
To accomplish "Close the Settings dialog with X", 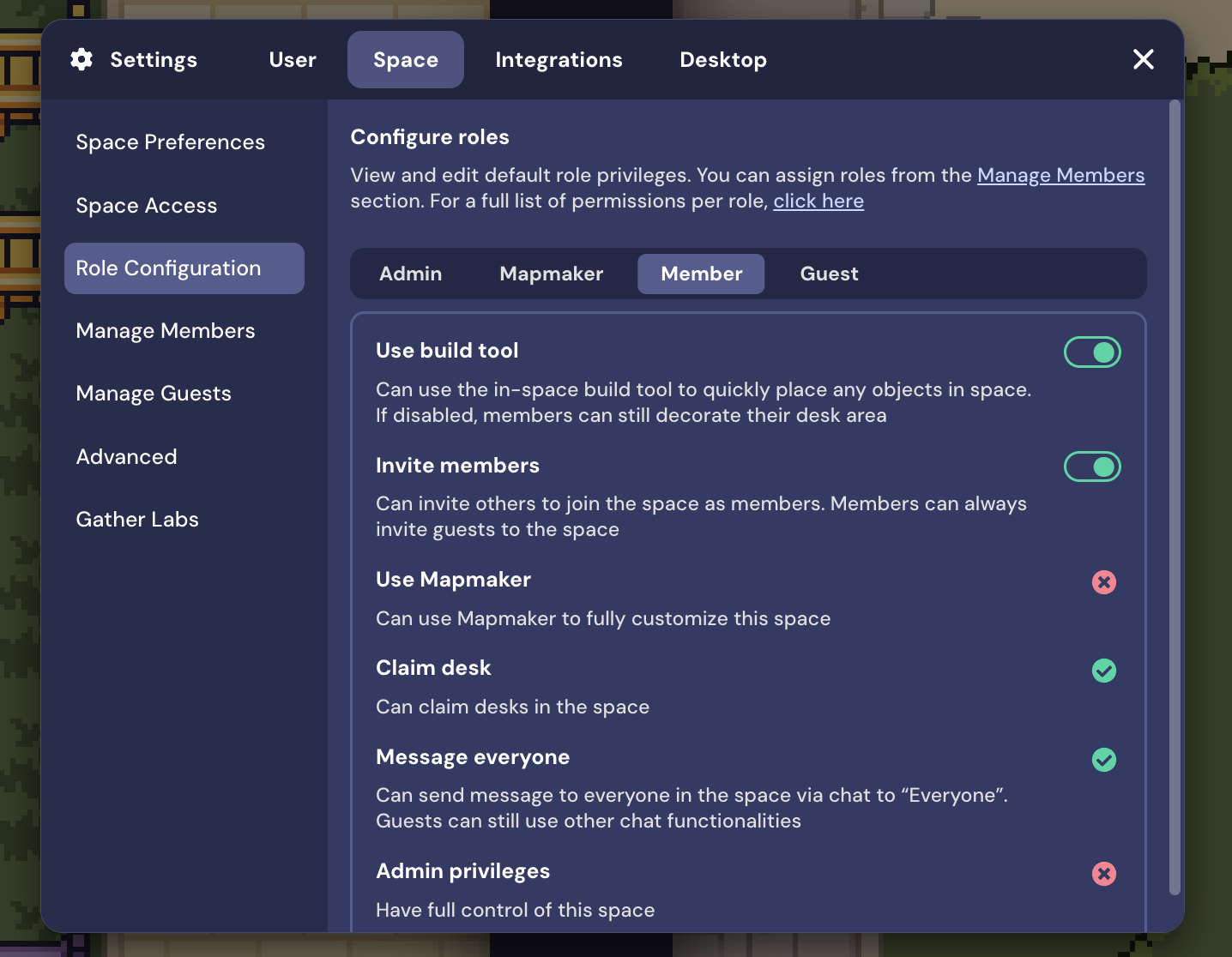I will [x=1143, y=59].
